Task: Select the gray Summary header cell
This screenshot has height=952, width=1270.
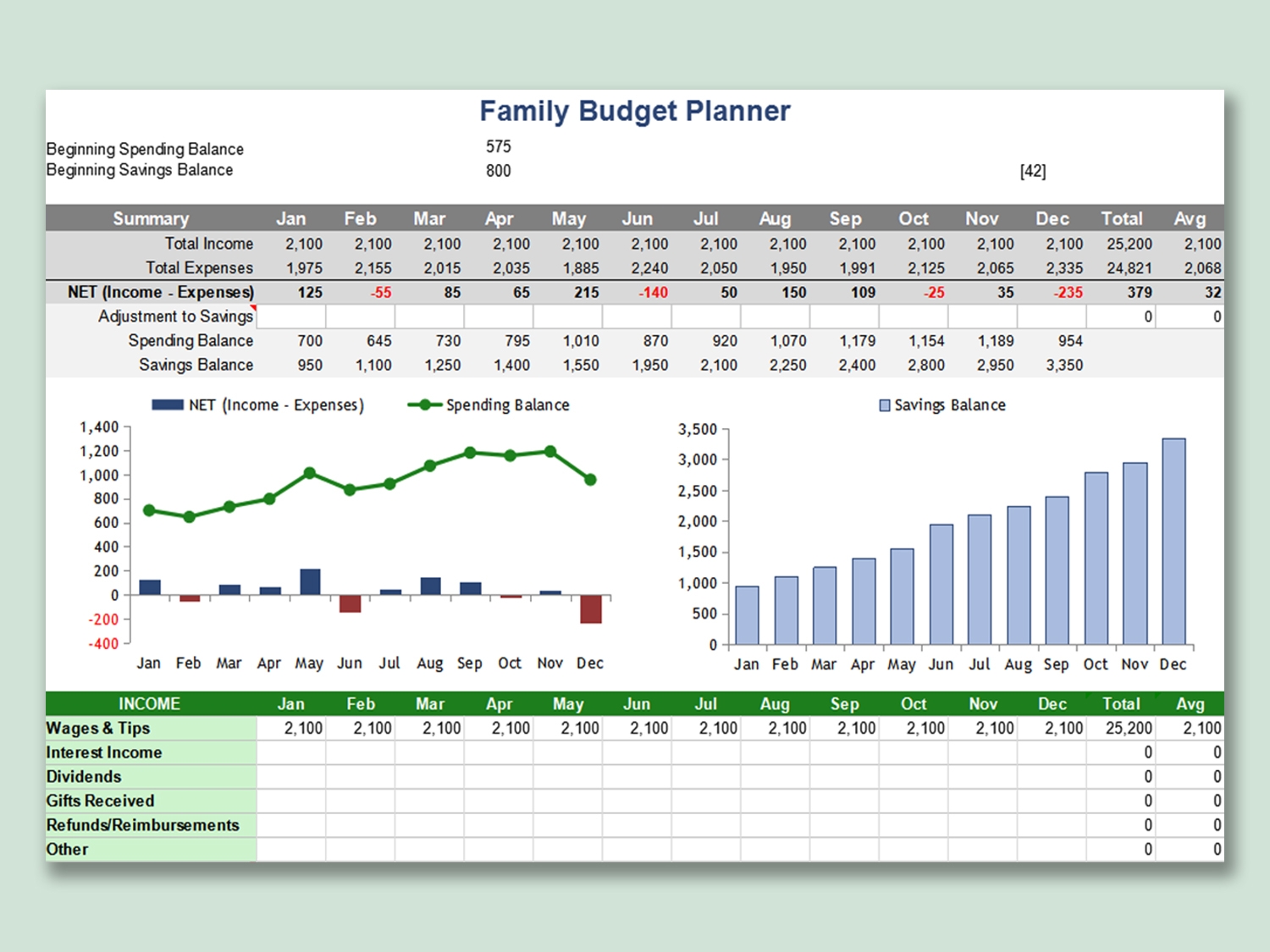Action: 151,218
